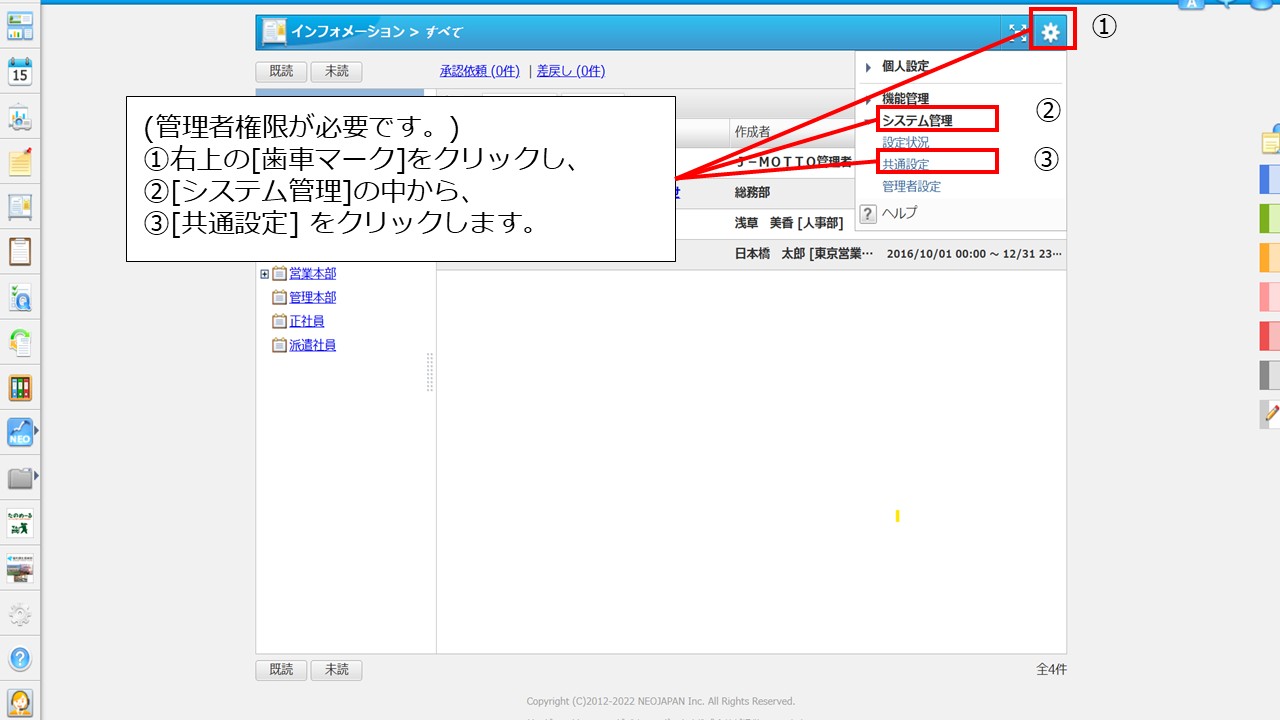Screen dimensions: 1280x720
Task: Select 管理者設定 in the settings menu
Action: [x=911, y=187]
